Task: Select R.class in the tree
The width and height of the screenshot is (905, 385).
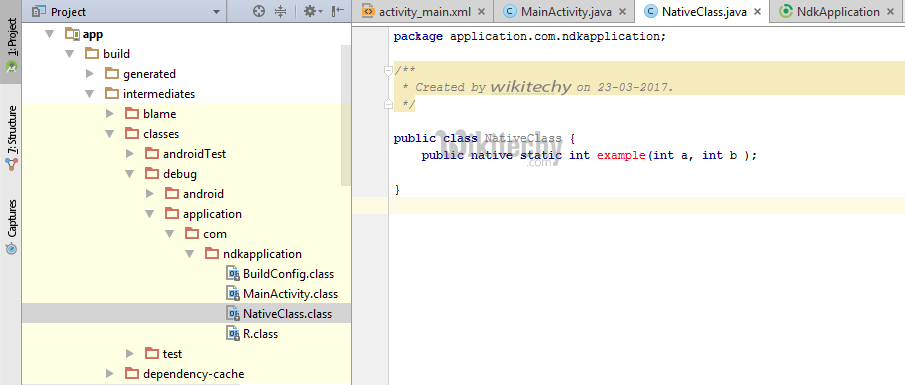Action: click(261, 334)
